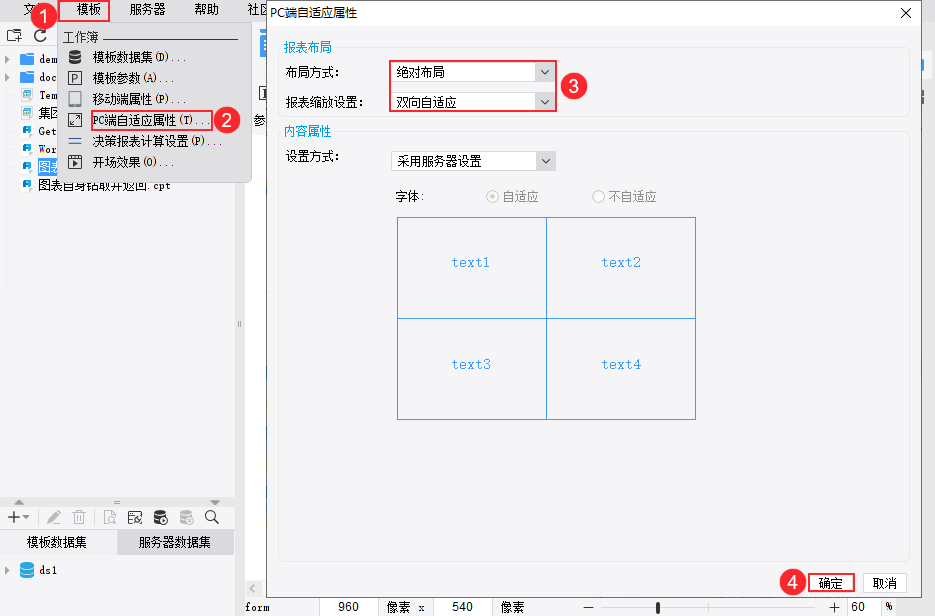
Task: Switch to the 模板数据集 tab
Action: (x=57, y=542)
